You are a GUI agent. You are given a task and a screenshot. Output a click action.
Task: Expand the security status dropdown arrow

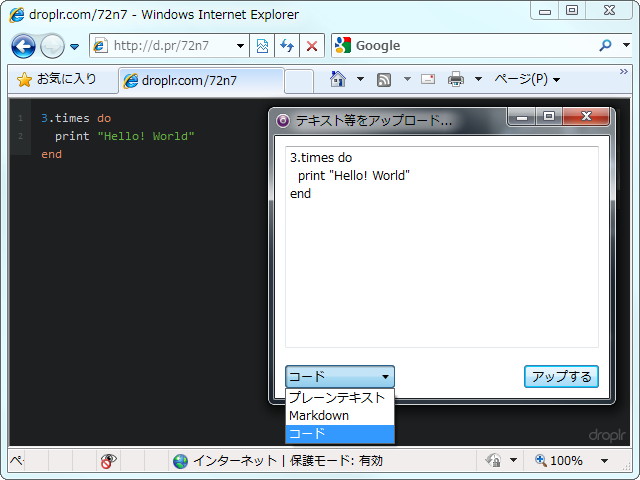click(x=513, y=460)
